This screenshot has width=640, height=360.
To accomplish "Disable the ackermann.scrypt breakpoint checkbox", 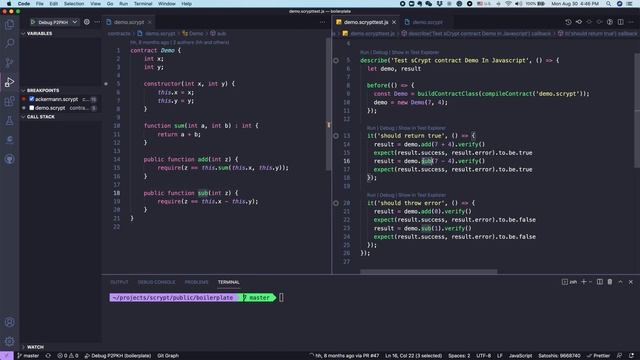I will (31, 99).
